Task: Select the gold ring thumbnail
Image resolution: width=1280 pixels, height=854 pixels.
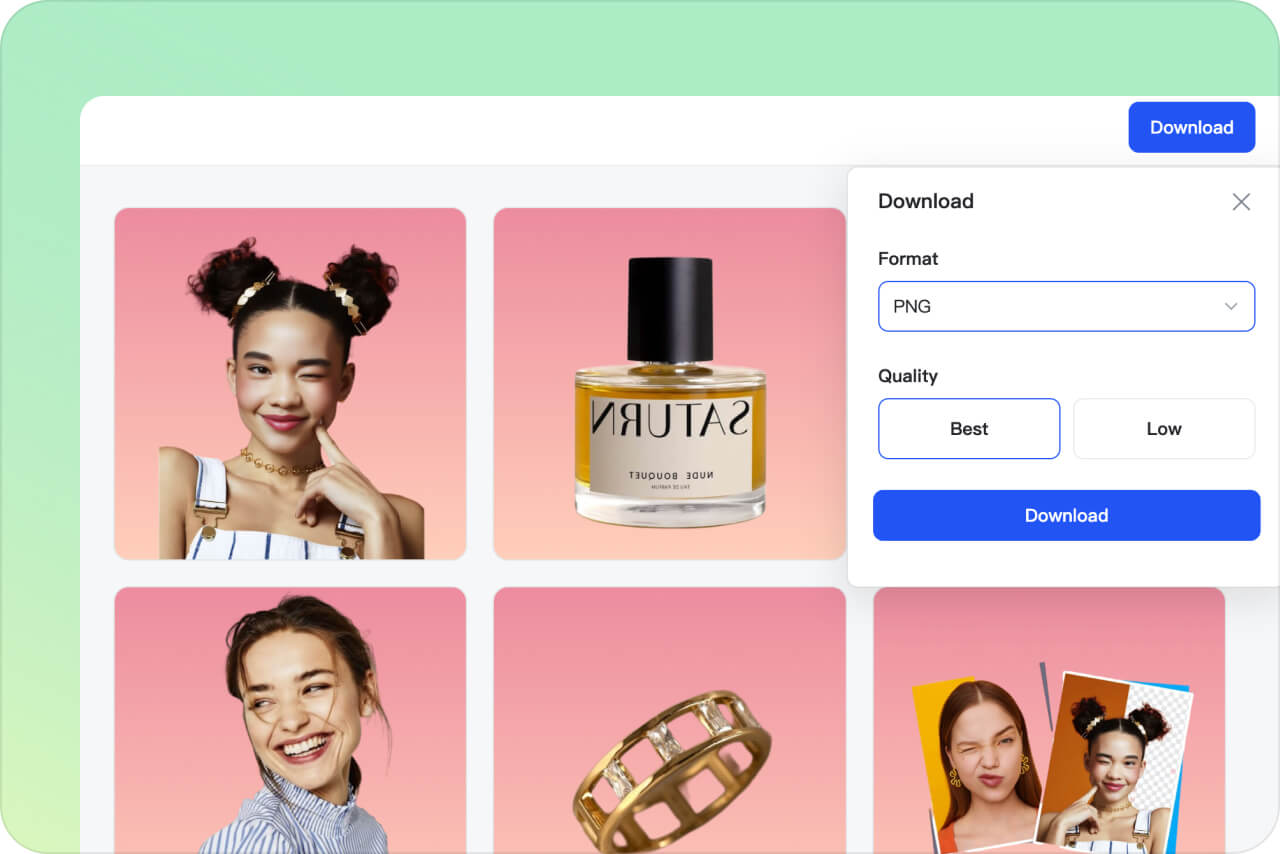Action: [x=669, y=720]
